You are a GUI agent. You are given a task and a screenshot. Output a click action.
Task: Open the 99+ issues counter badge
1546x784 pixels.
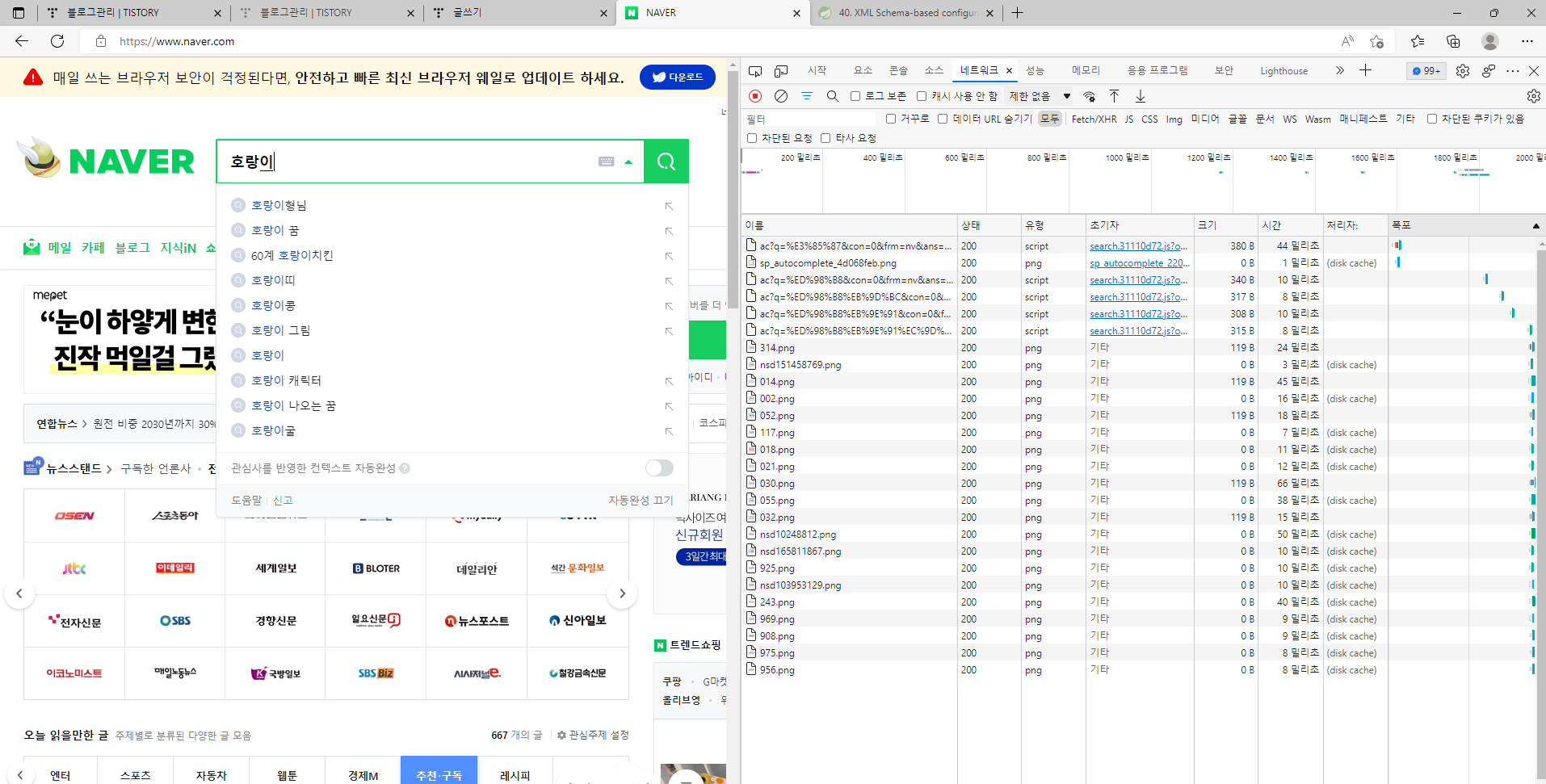(1426, 71)
